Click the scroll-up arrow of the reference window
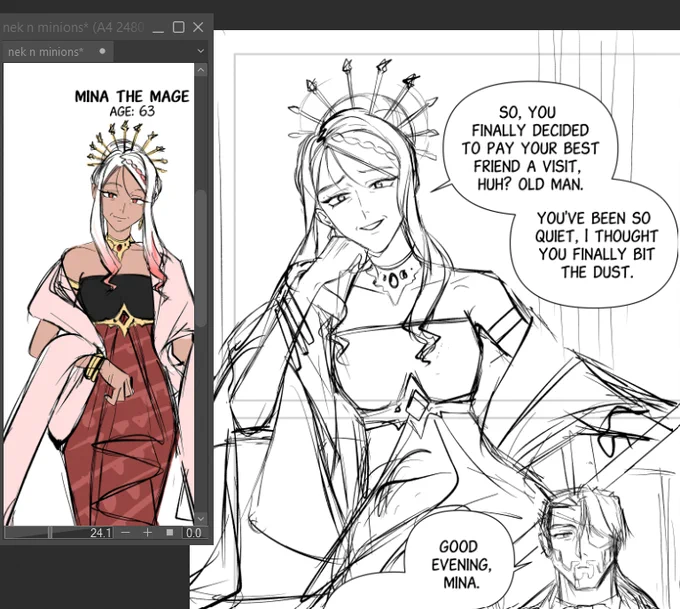This screenshot has height=609, width=680. (200, 70)
